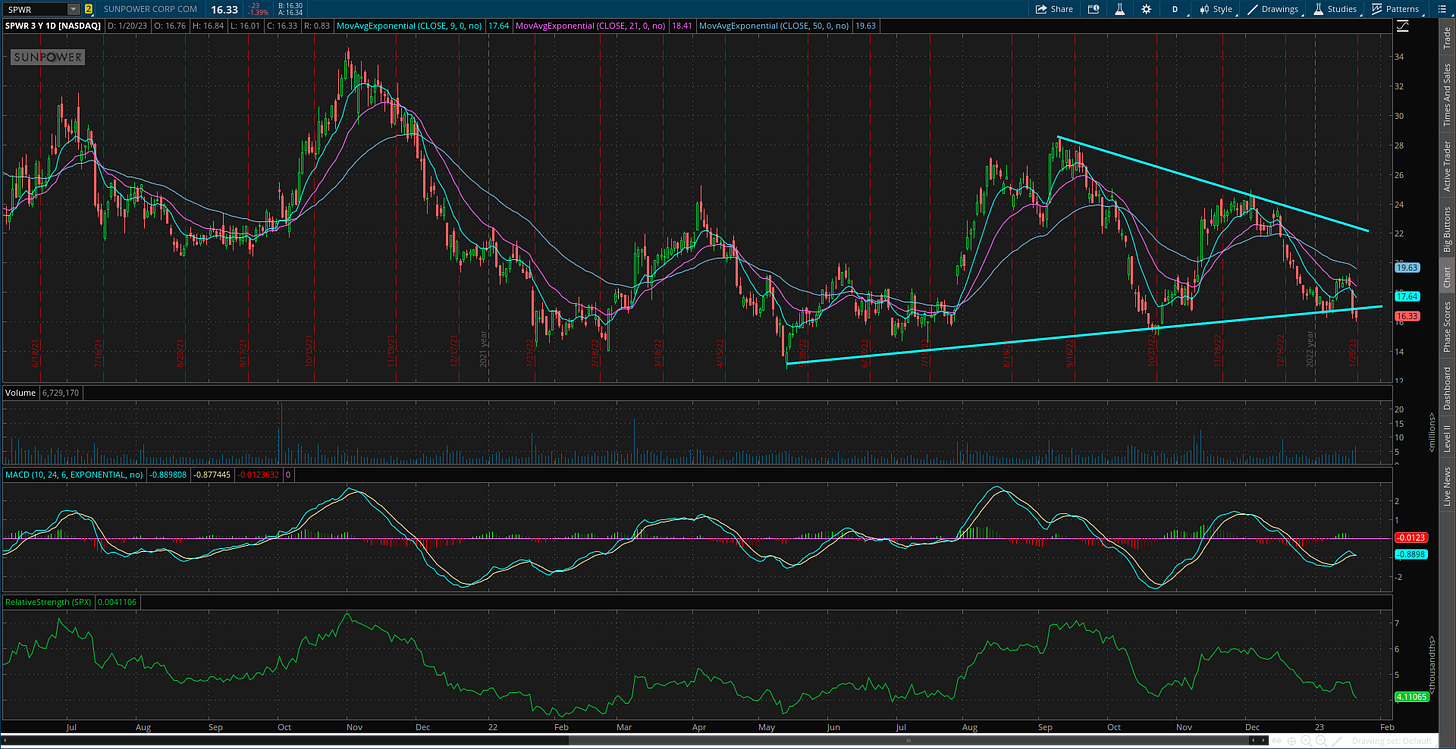Click the yellow link number 2 icon

coord(88,9)
